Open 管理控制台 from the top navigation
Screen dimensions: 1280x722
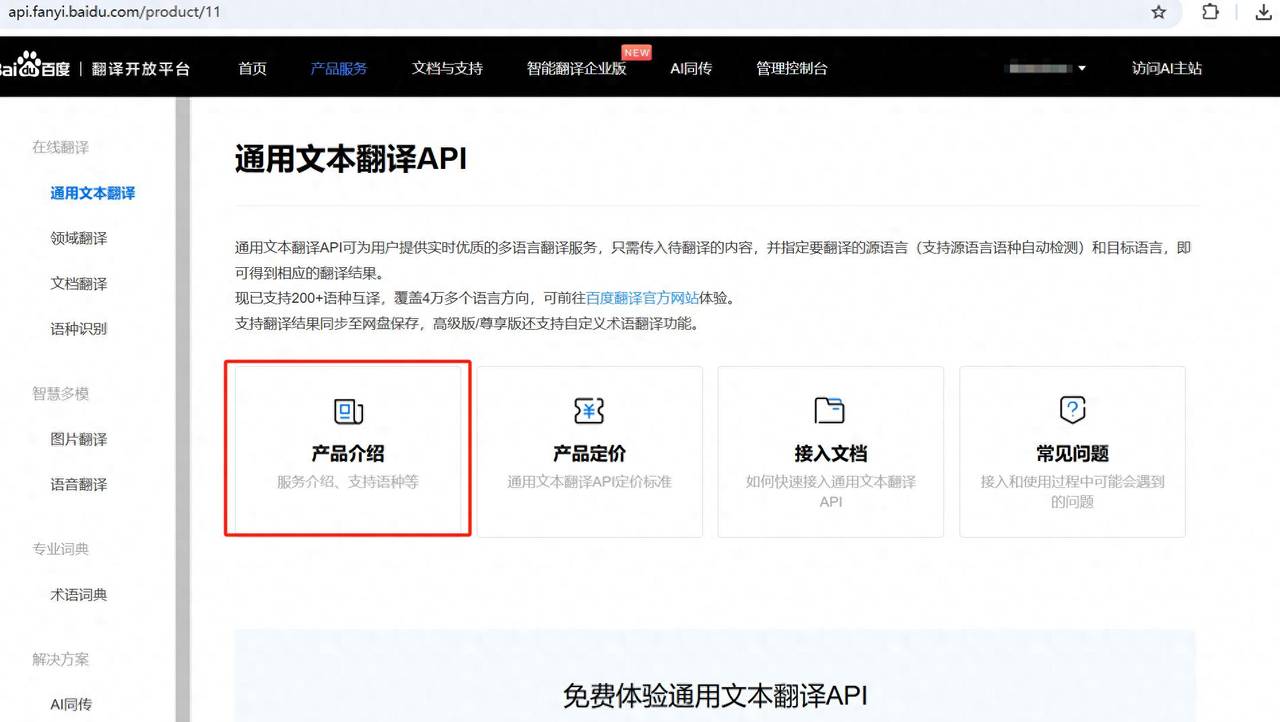tap(791, 68)
